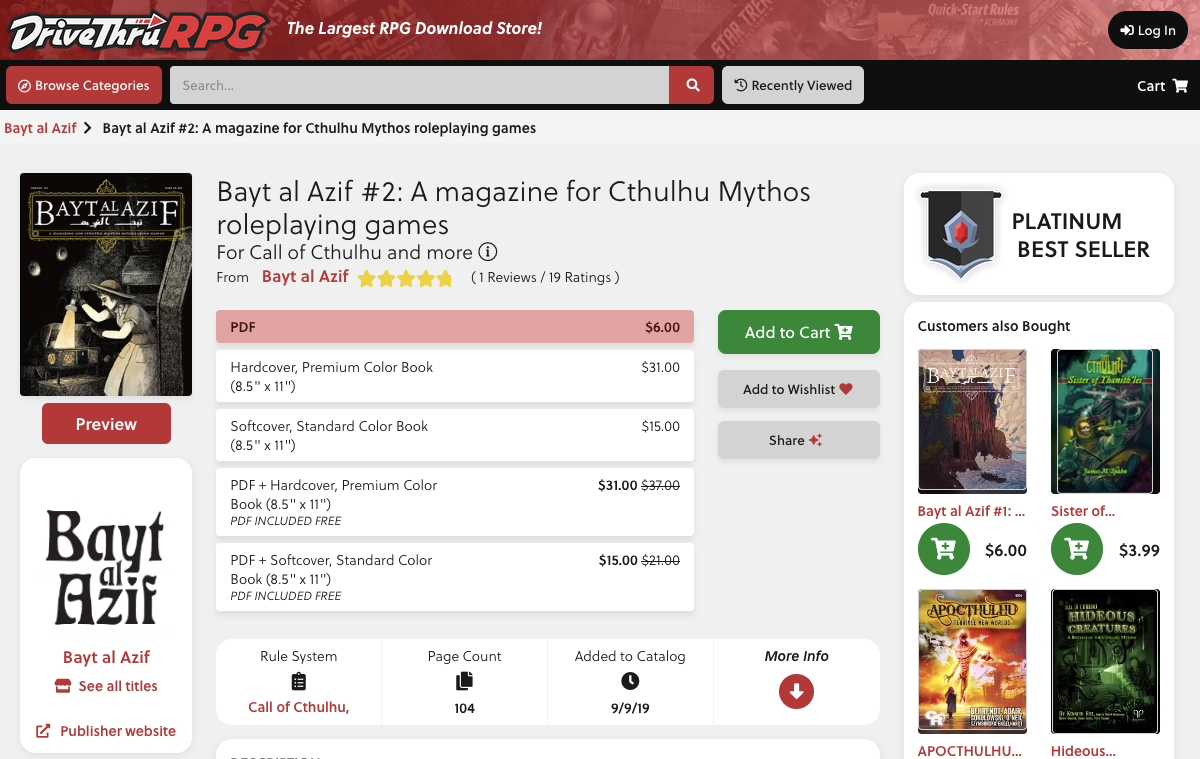Add Bayt al Azif #1 to cart
Screen dimensions: 1200x759
click(944, 549)
